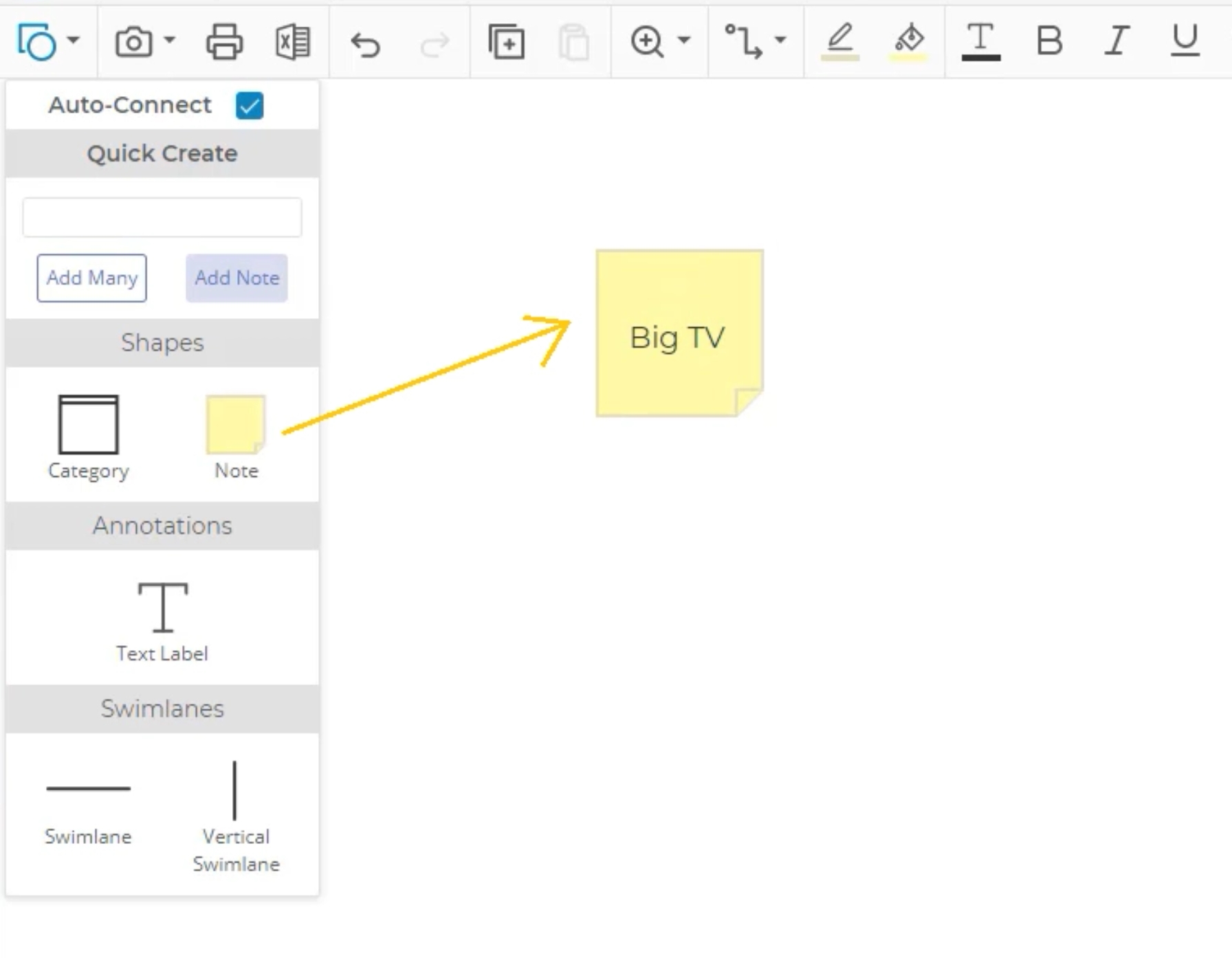Open the fill color bucket tool
The height and width of the screenshot is (958, 1232).
tap(909, 41)
